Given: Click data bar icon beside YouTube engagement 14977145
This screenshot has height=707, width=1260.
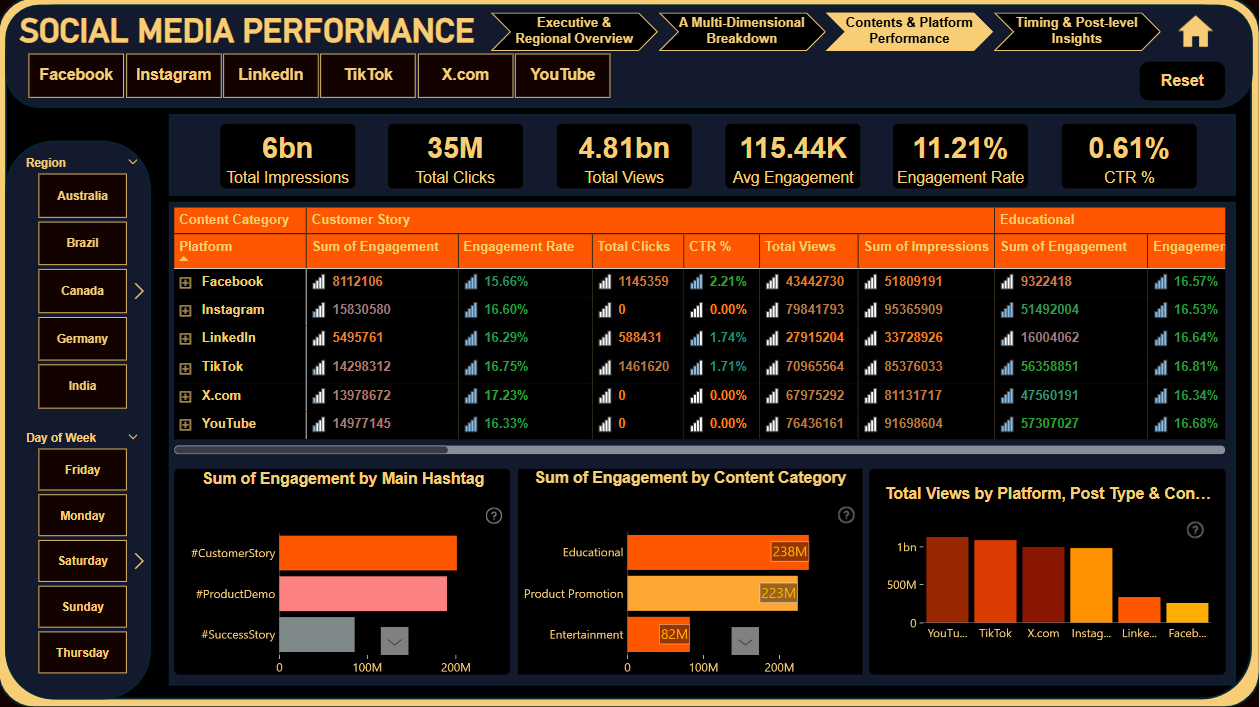Looking at the screenshot, I should pos(319,424).
